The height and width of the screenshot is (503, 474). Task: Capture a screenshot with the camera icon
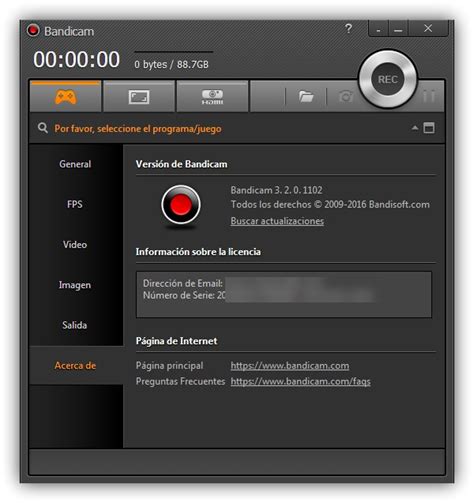pos(346,97)
